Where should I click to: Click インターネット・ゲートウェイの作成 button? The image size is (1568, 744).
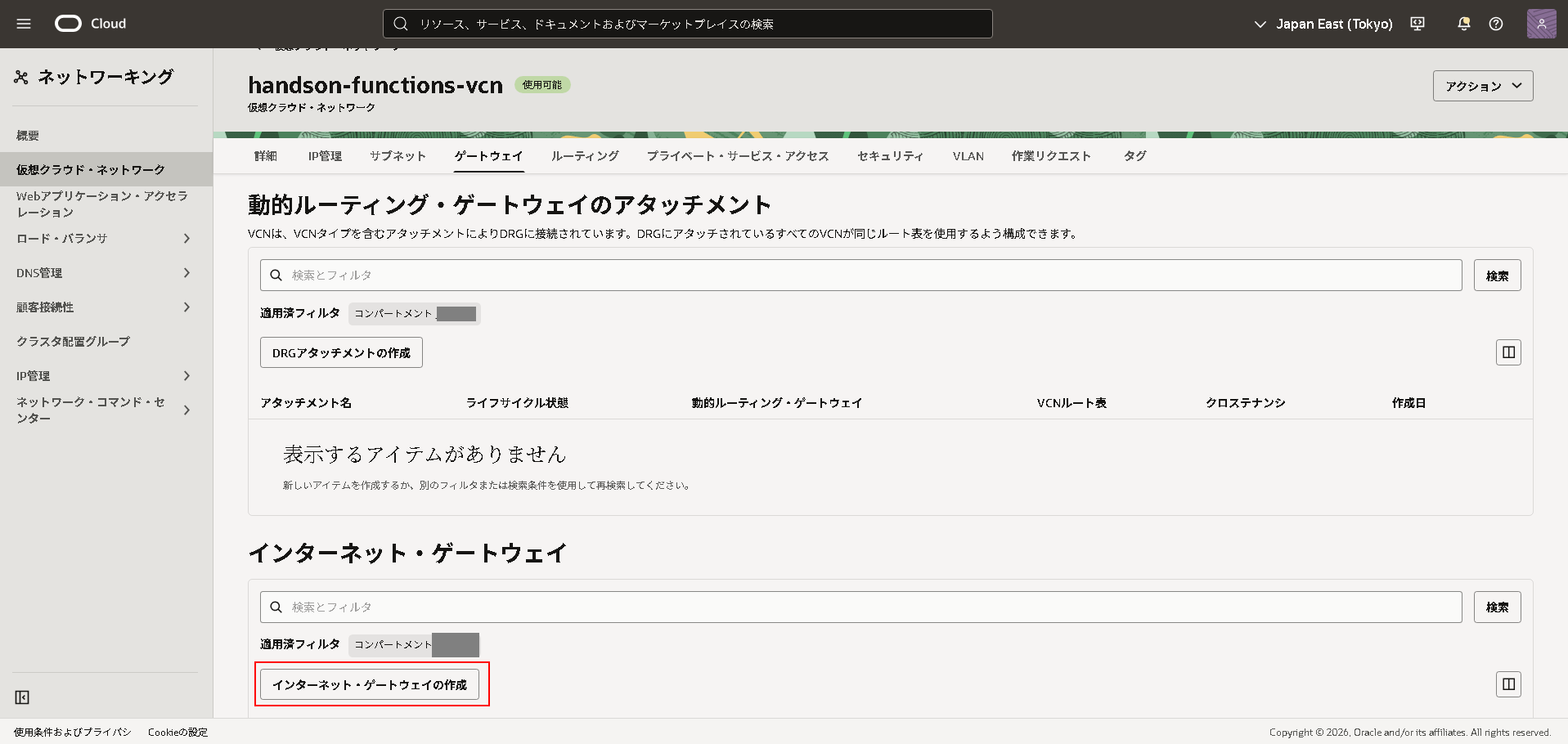point(370,684)
